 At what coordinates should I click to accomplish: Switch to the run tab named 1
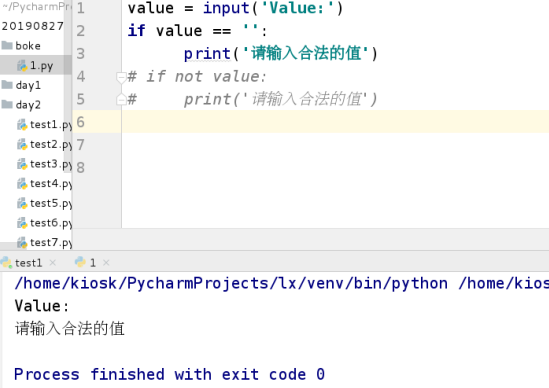point(93,263)
